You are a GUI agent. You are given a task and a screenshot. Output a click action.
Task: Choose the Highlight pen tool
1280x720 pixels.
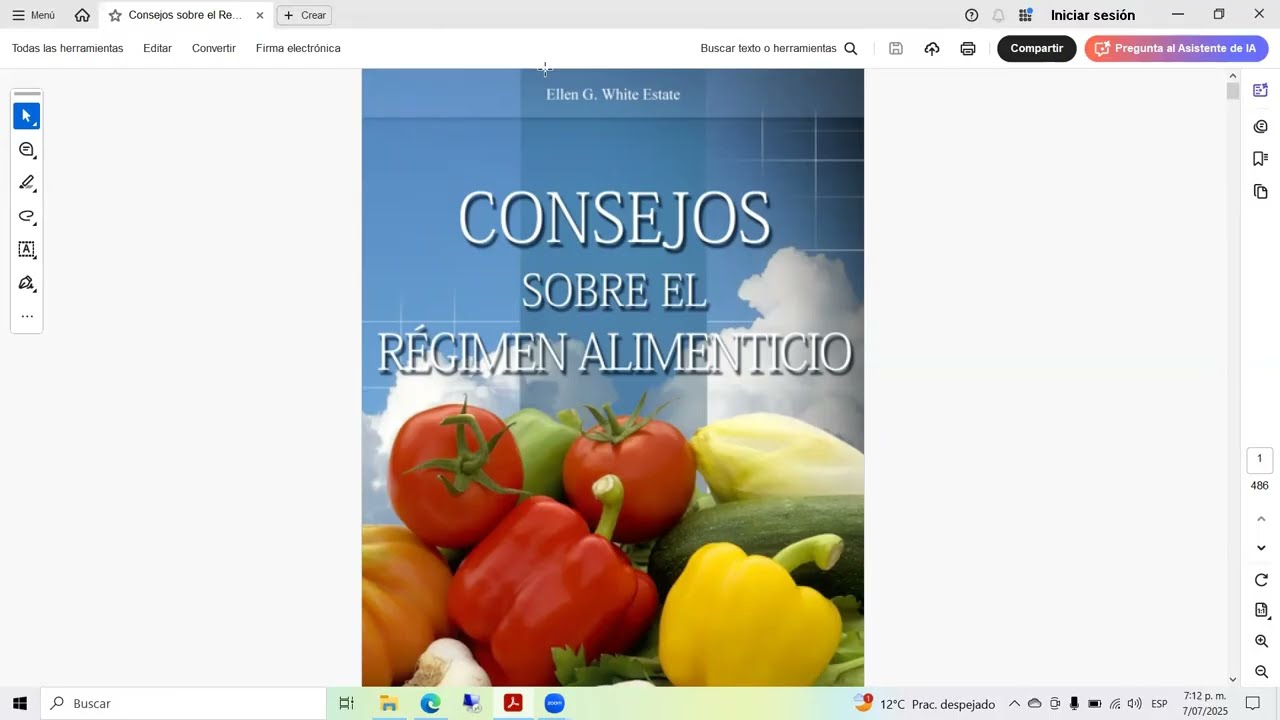[27, 183]
